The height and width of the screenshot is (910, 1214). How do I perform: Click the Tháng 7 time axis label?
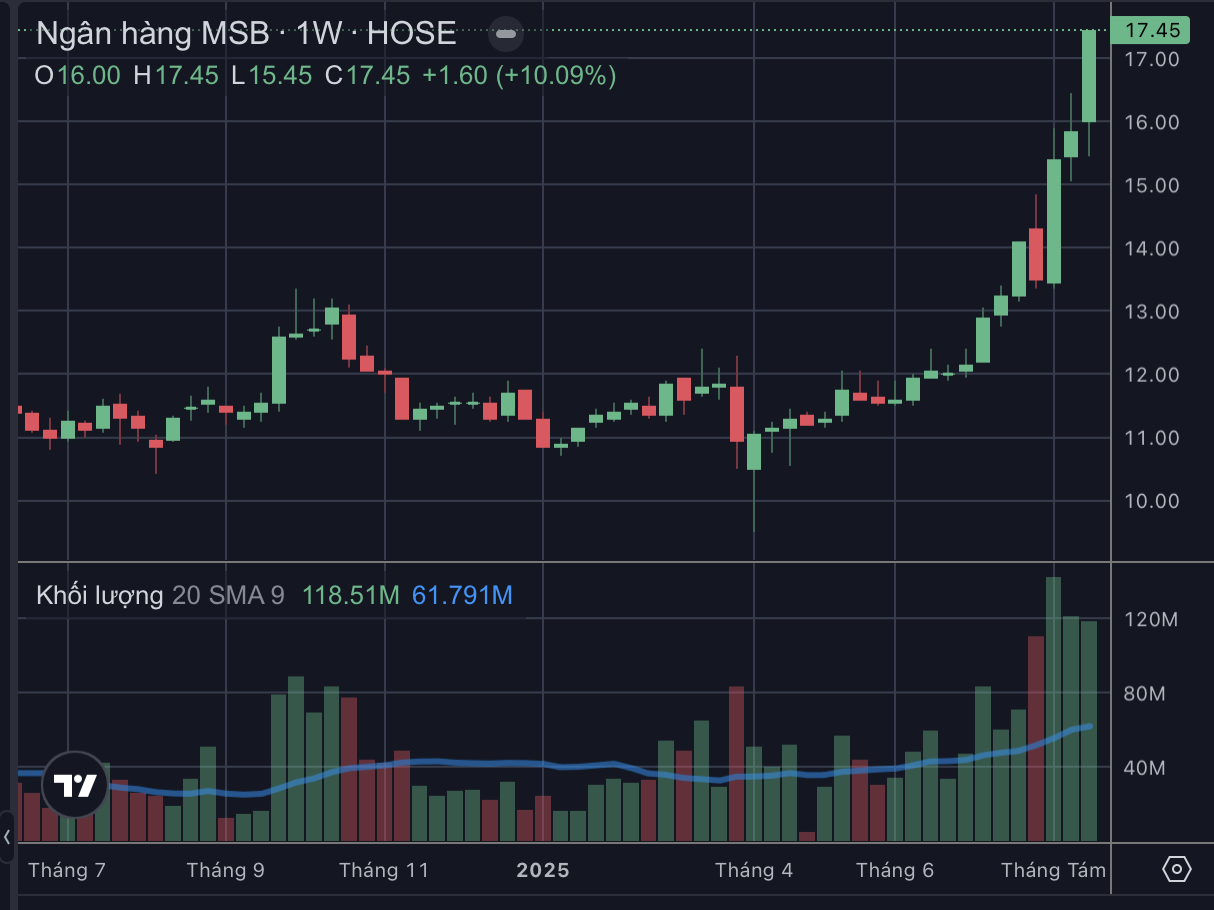coord(67,870)
